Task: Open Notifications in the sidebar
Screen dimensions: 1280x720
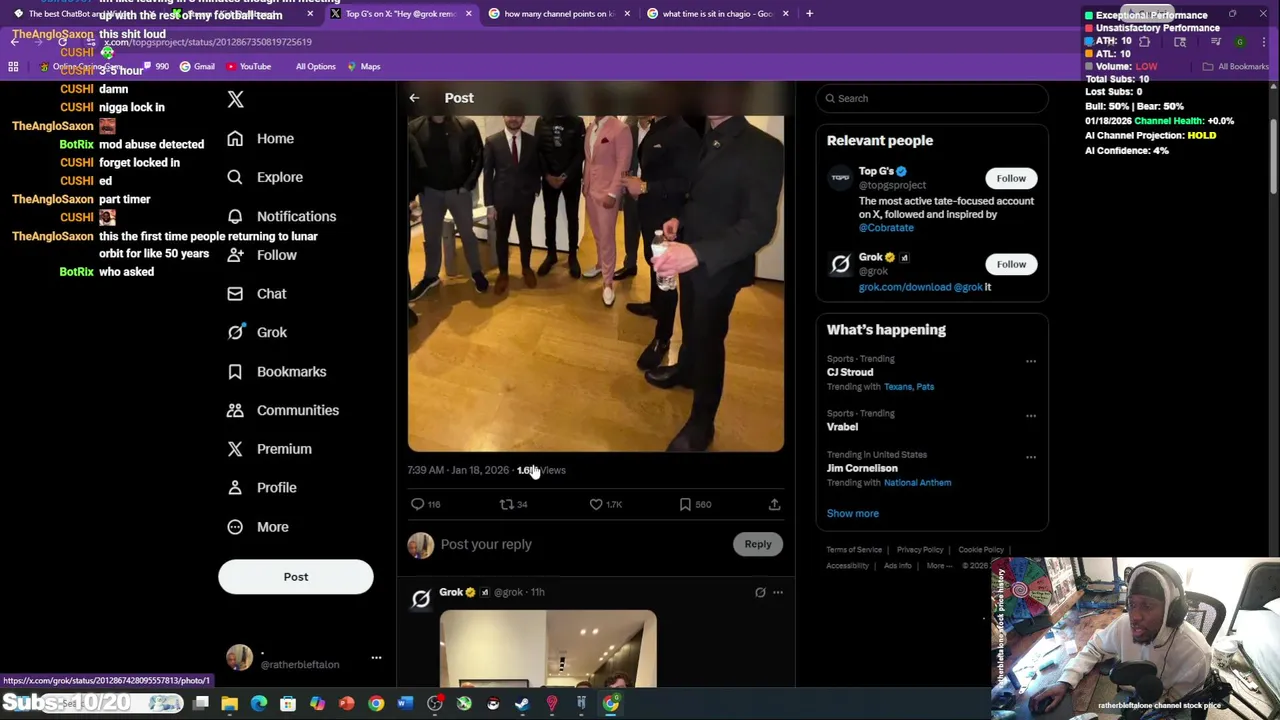Action: pos(281,216)
